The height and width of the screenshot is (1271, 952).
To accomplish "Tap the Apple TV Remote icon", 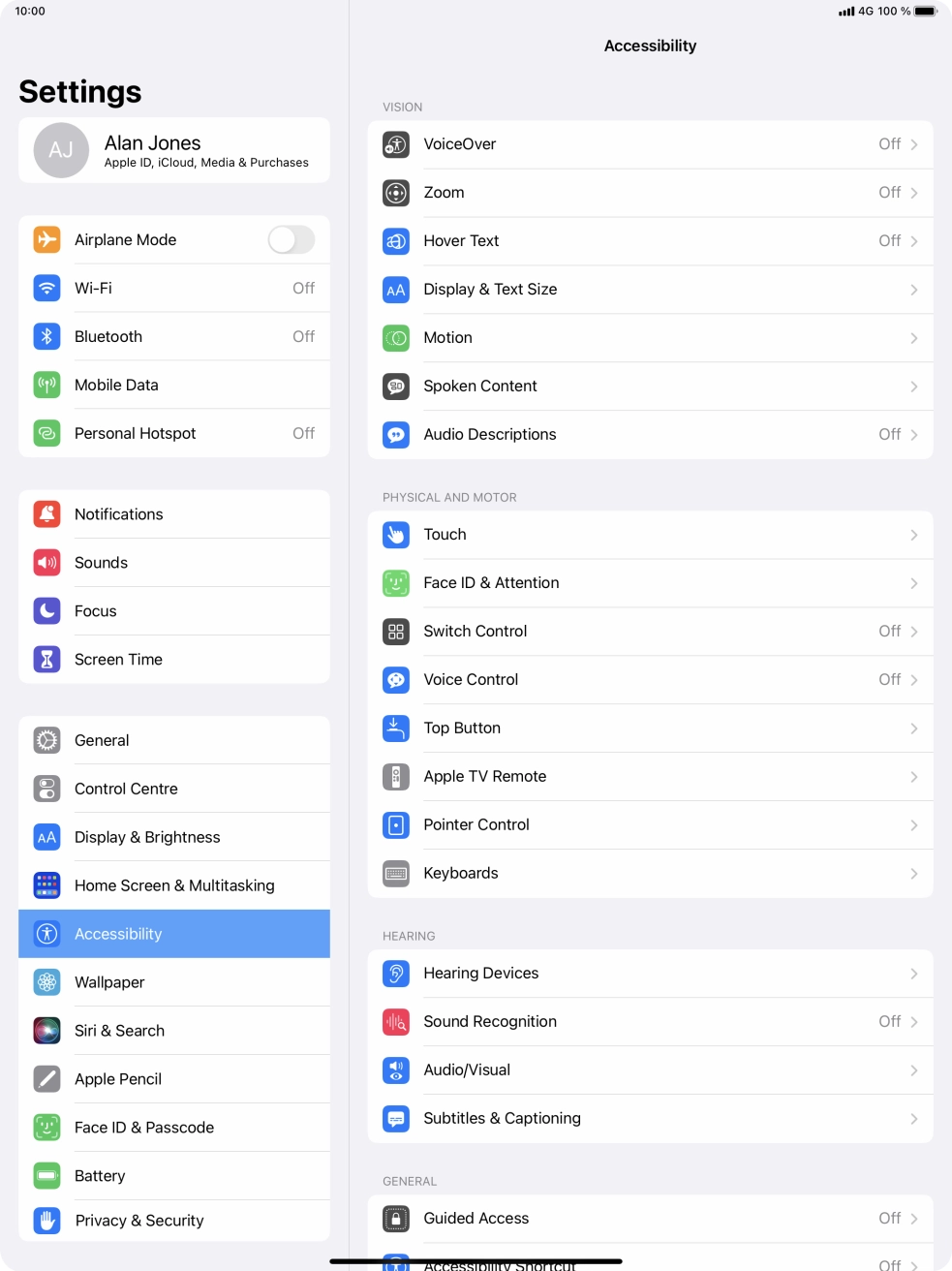I will pos(396,777).
